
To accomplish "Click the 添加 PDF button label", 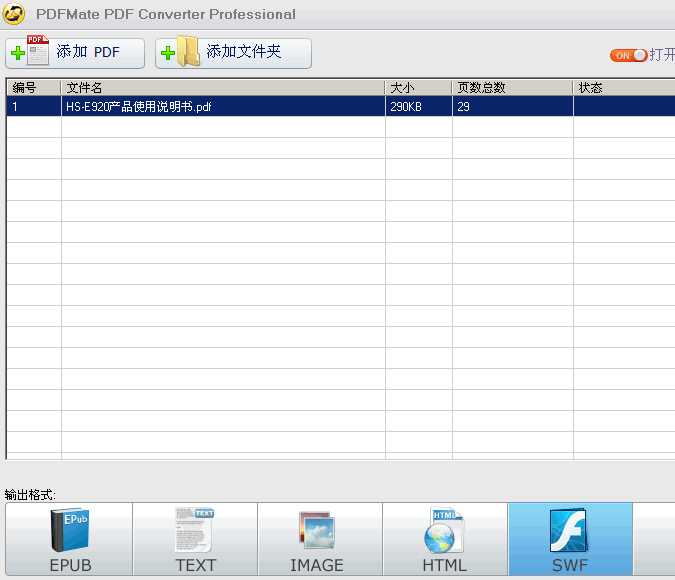I will coord(88,53).
